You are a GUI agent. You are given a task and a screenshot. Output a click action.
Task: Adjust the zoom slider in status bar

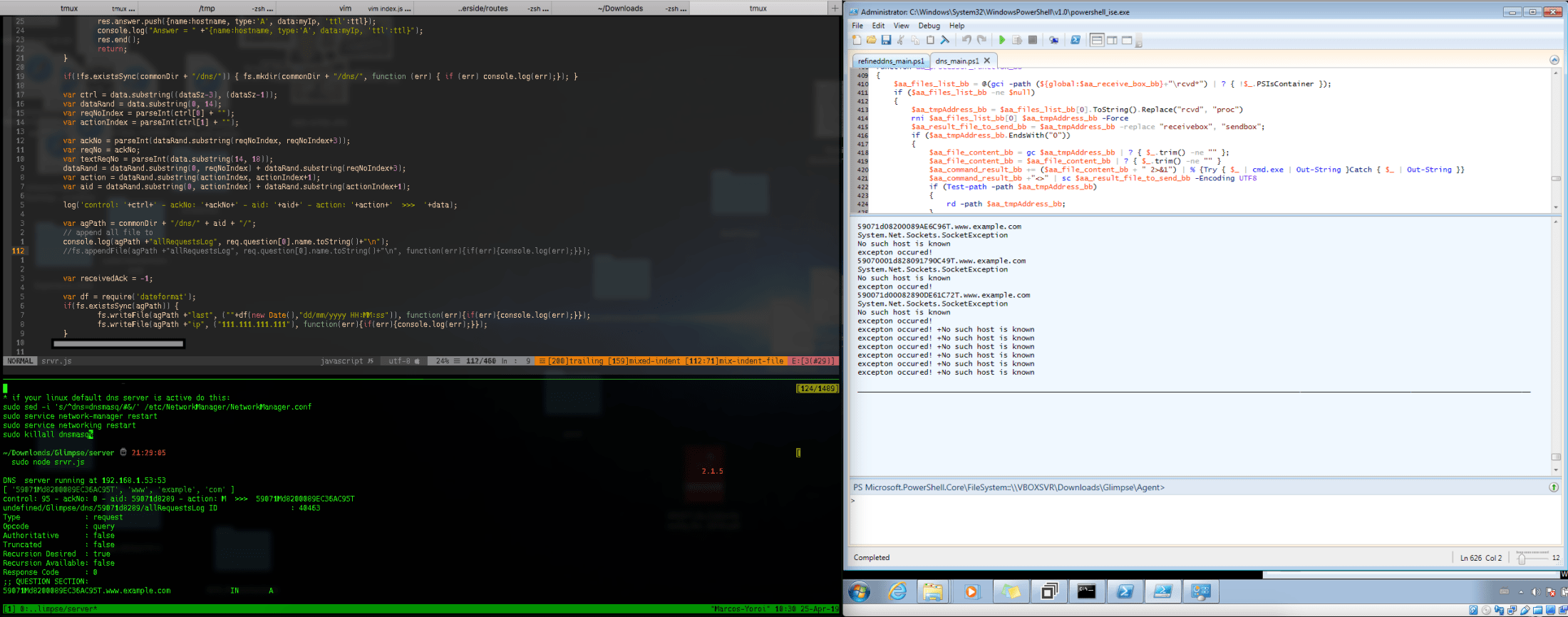tap(1522, 559)
